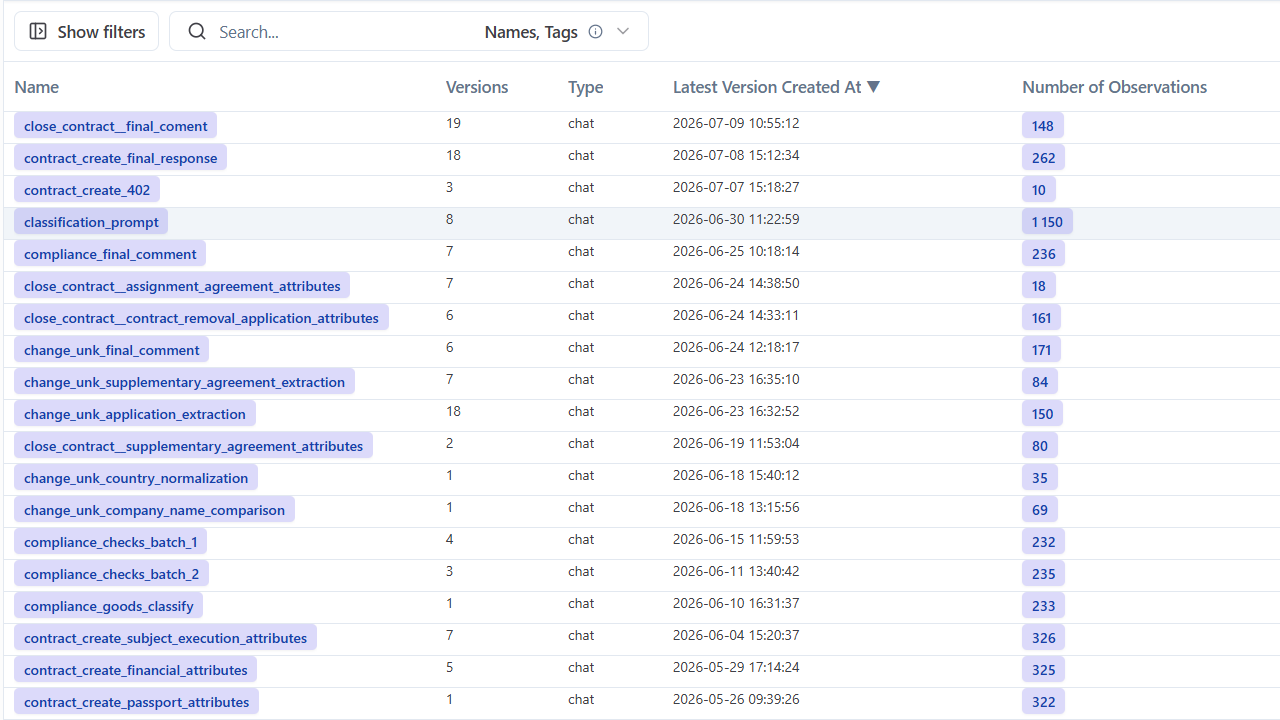This screenshot has height=720, width=1280.
Task: Click the 69 observations badge
Action: click(1040, 510)
